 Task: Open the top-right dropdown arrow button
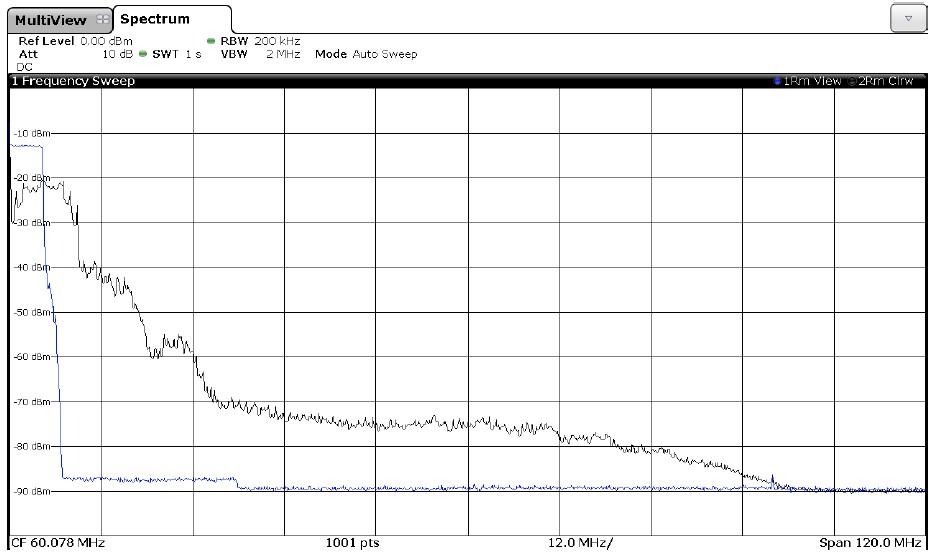click(x=908, y=18)
